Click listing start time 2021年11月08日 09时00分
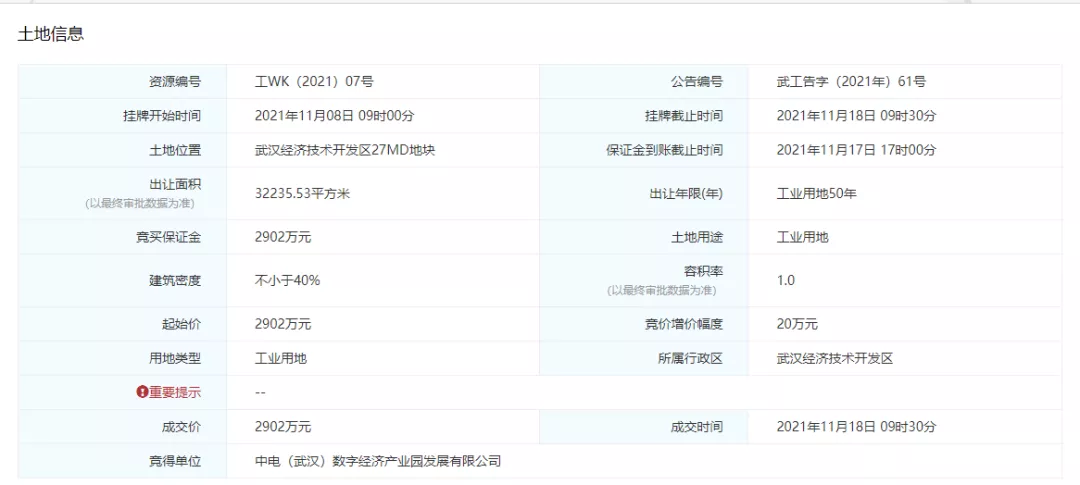This screenshot has height=485, width=1080. coord(334,116)
